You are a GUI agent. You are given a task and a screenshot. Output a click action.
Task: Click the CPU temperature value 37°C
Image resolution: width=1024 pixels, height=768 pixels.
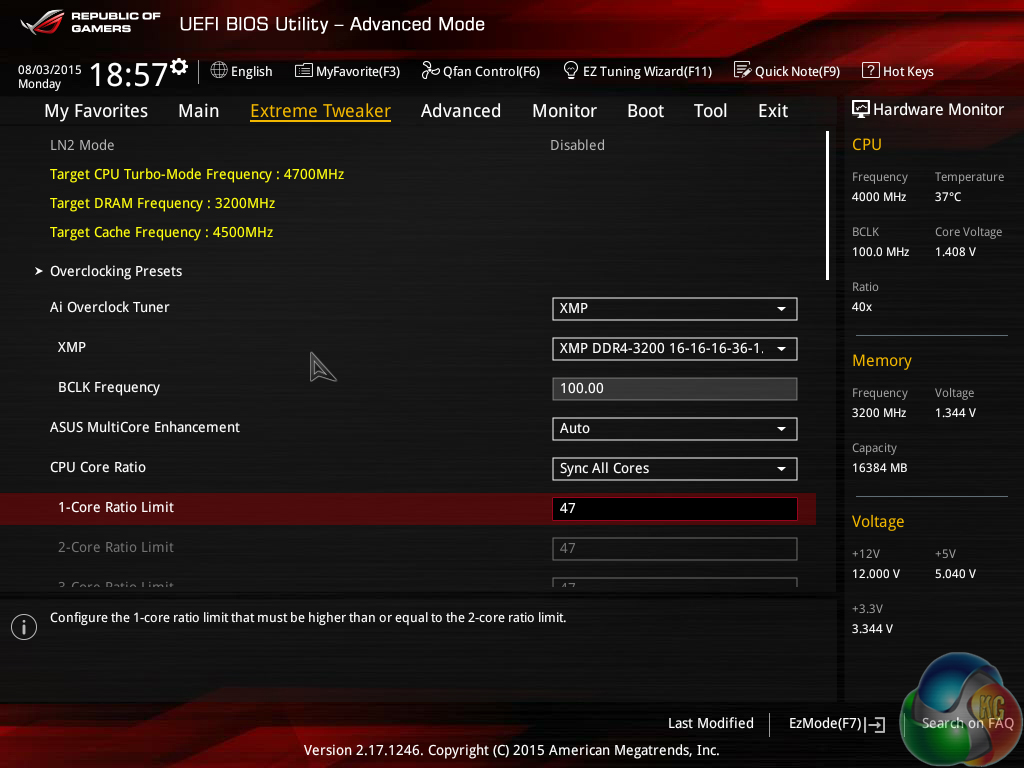coord(948,197)
